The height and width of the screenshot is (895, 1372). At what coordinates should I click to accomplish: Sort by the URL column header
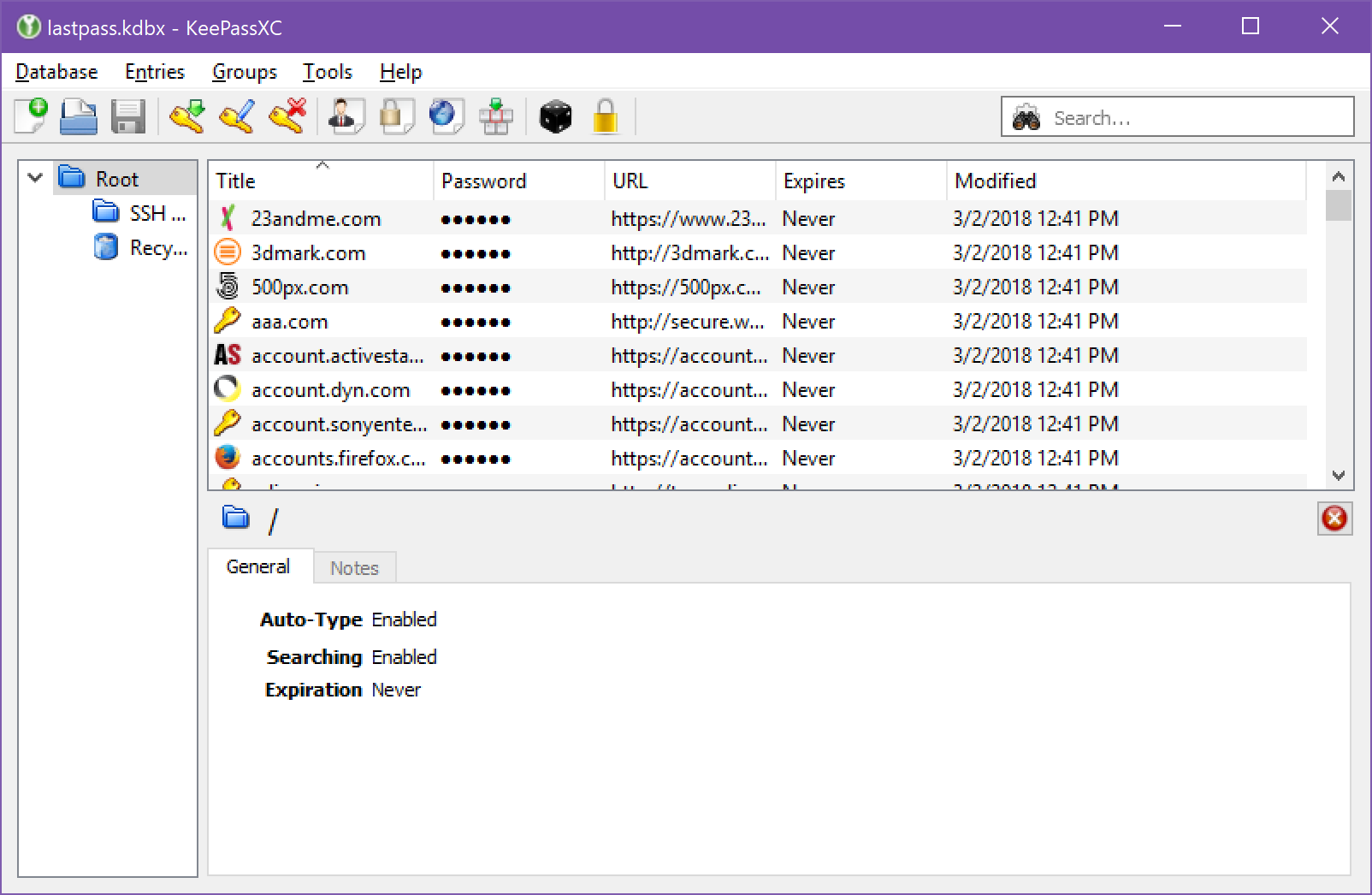pyautogui.click(x=690, y=181)
